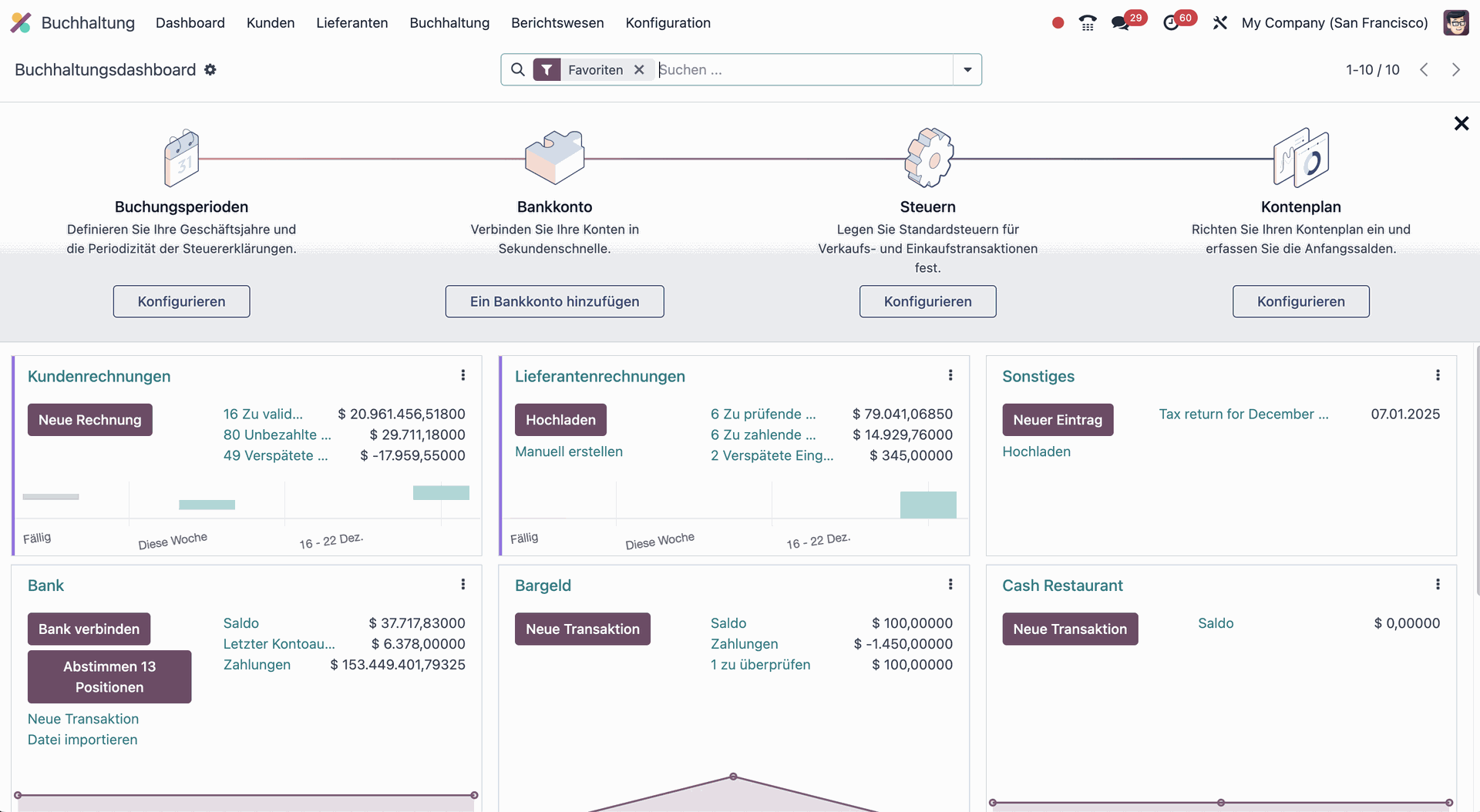Open the Konfiguration menu
Screen dimensions: 1480x812
(x=668, y=23)
